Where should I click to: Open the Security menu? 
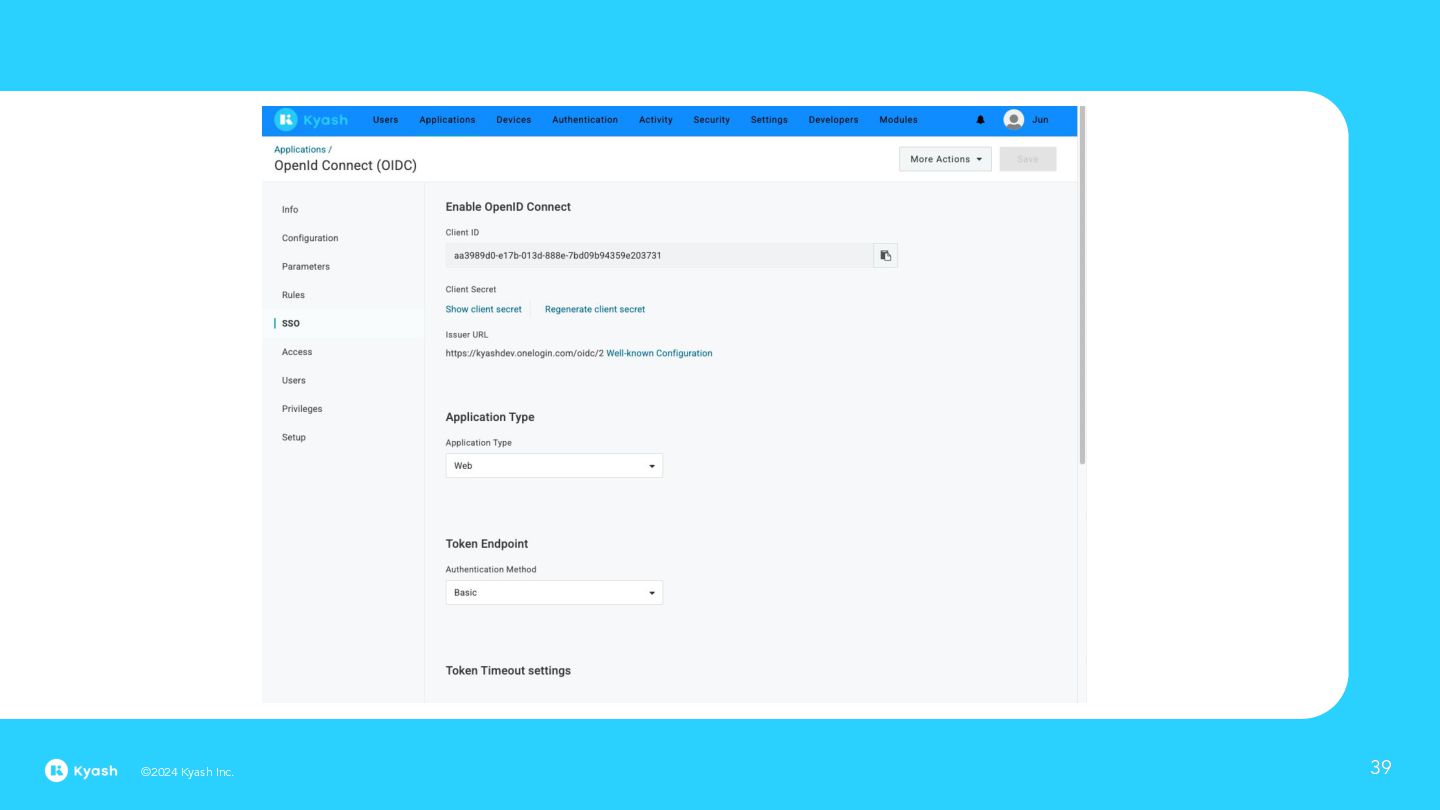coord(711,120)
